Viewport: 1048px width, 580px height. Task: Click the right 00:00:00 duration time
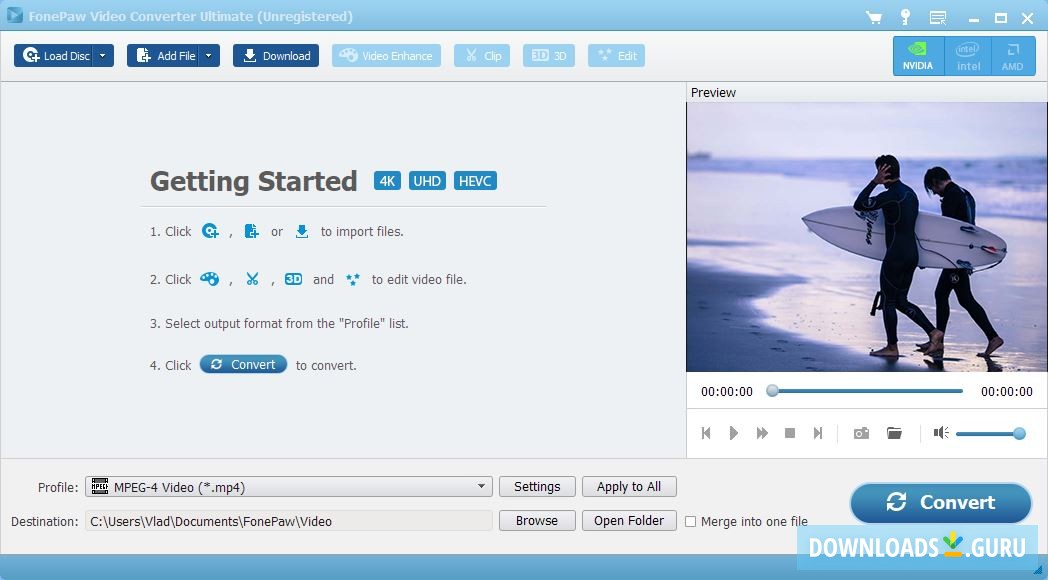pos(1007,392)
